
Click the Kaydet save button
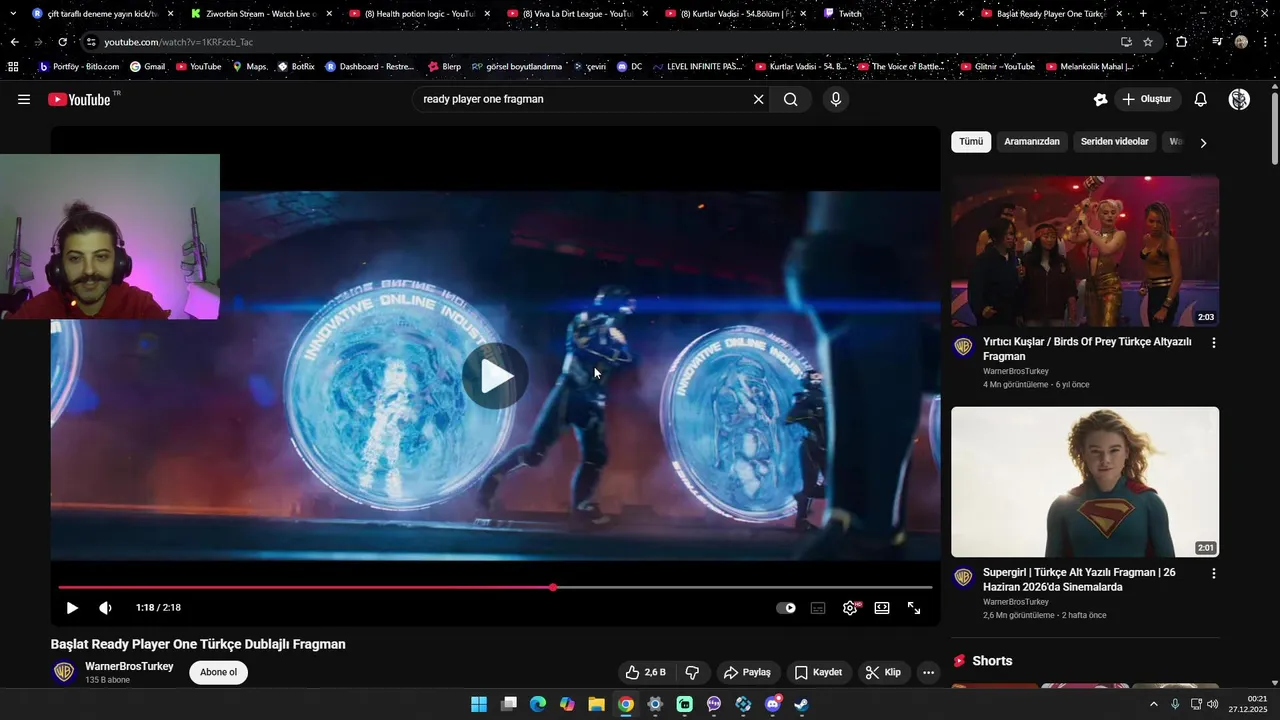coord(818,672)
